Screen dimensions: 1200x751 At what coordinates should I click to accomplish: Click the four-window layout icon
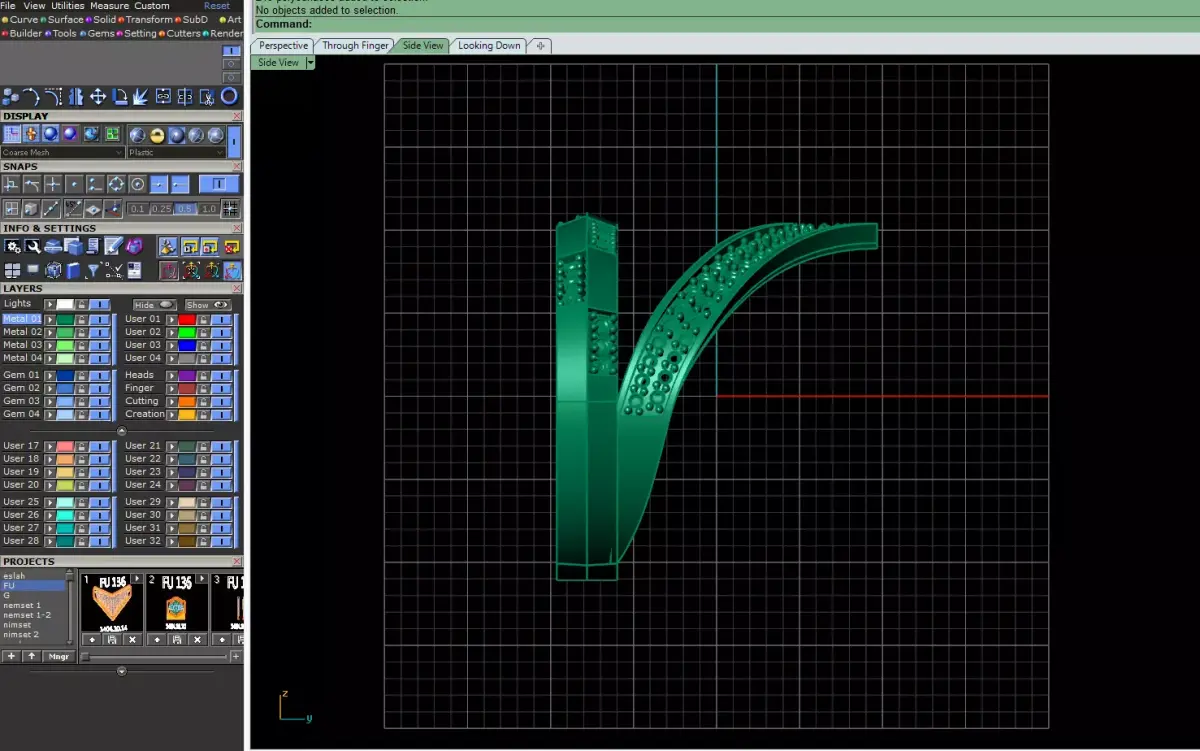pos(12,270)
